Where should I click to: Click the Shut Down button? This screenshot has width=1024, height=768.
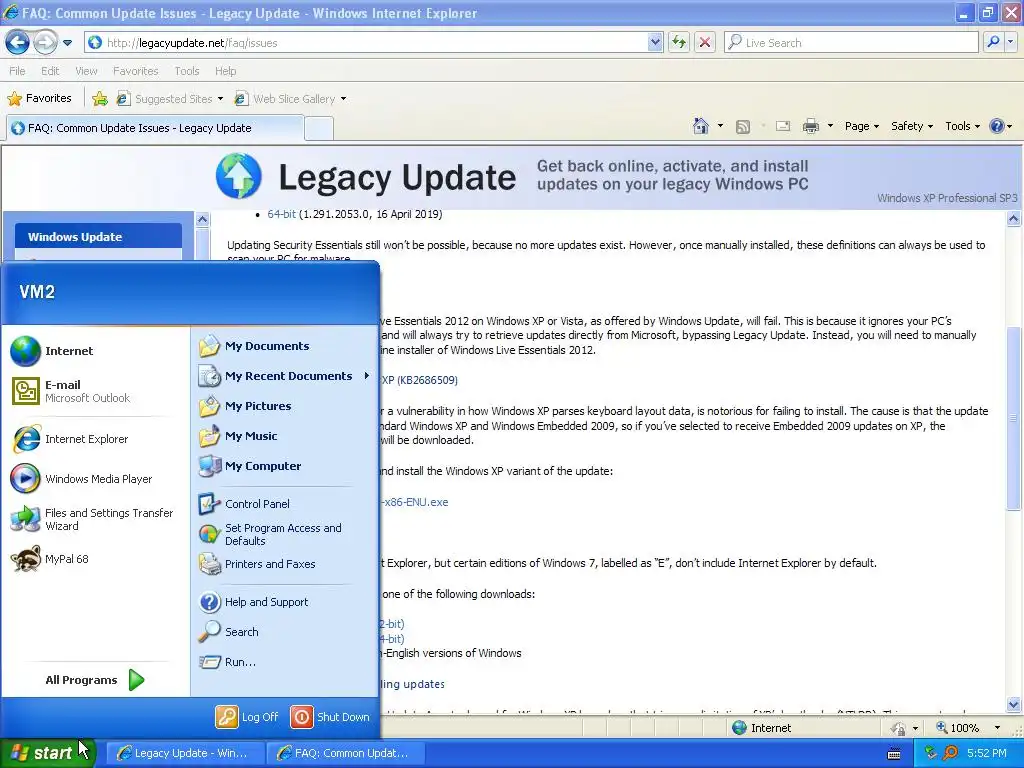tap(330, 717)
